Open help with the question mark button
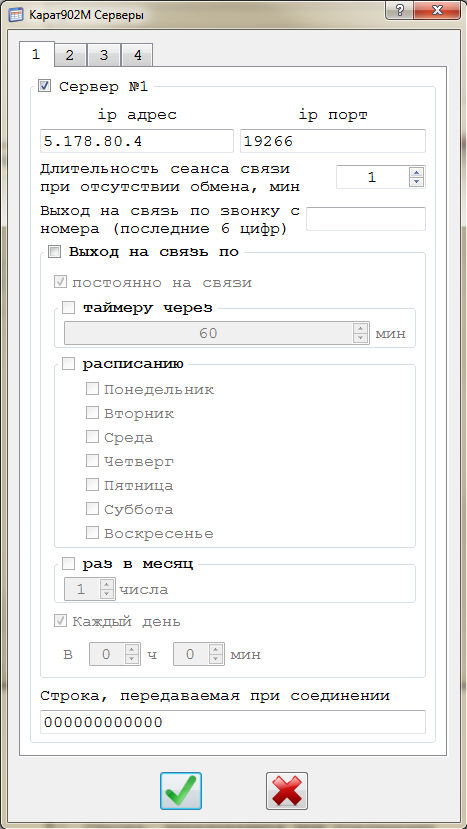Image resolution: width=467 pixels, height=829 pixels. (400, 10)
